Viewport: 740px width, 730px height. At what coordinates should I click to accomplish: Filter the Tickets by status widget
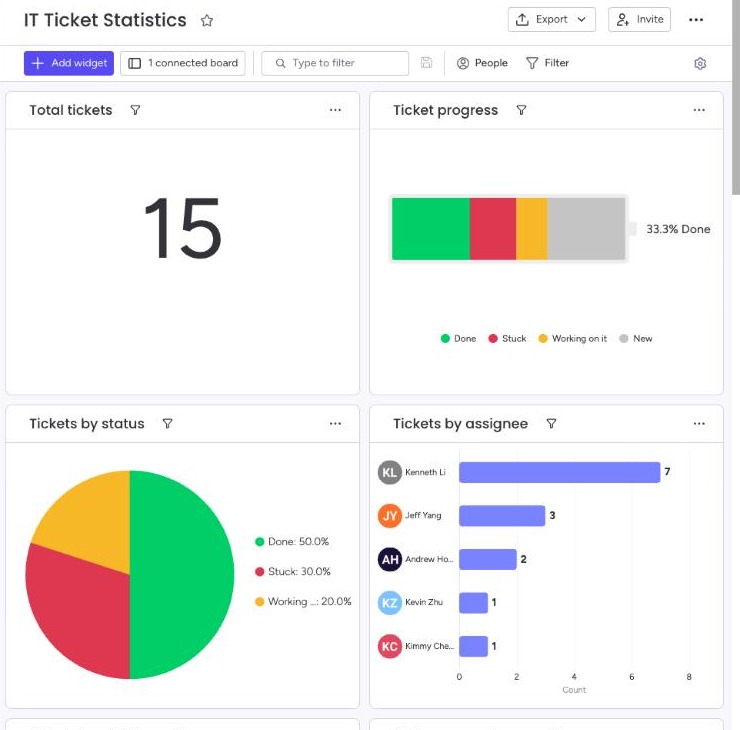pyautogui.click(x=168, y=424)
